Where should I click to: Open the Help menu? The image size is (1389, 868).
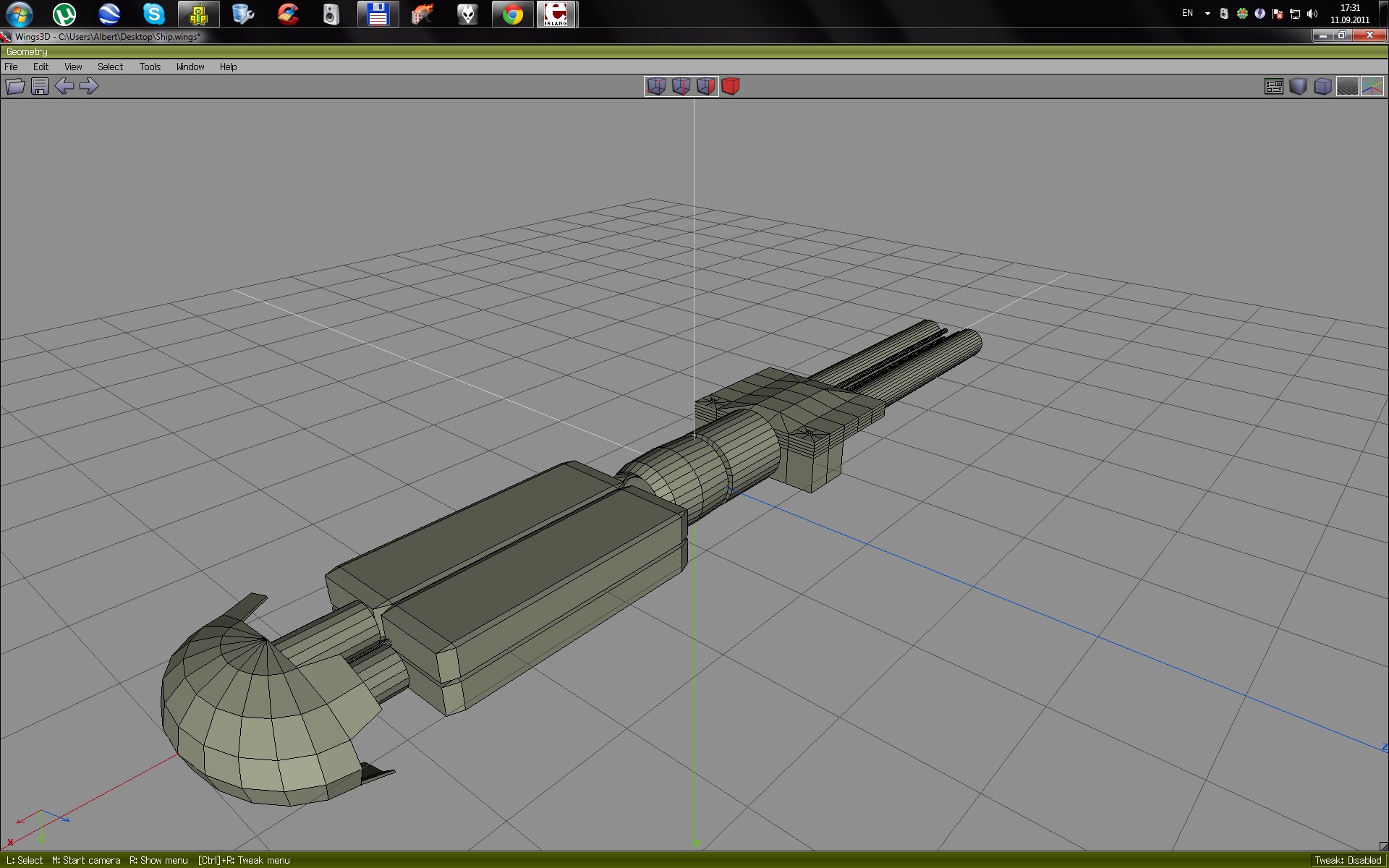228,67
